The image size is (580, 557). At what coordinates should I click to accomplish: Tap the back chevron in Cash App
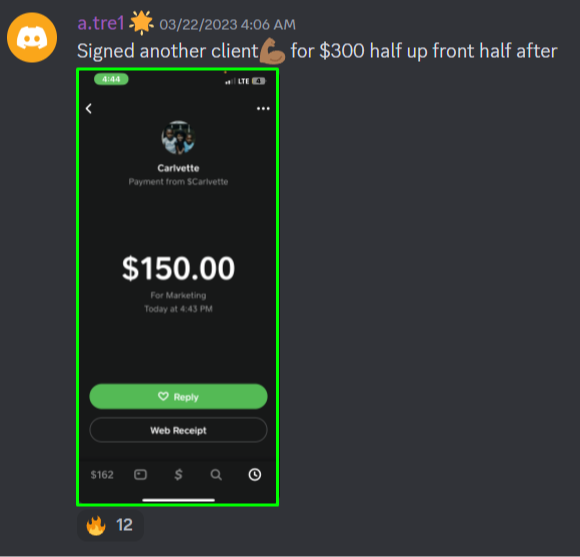[89, 108]
